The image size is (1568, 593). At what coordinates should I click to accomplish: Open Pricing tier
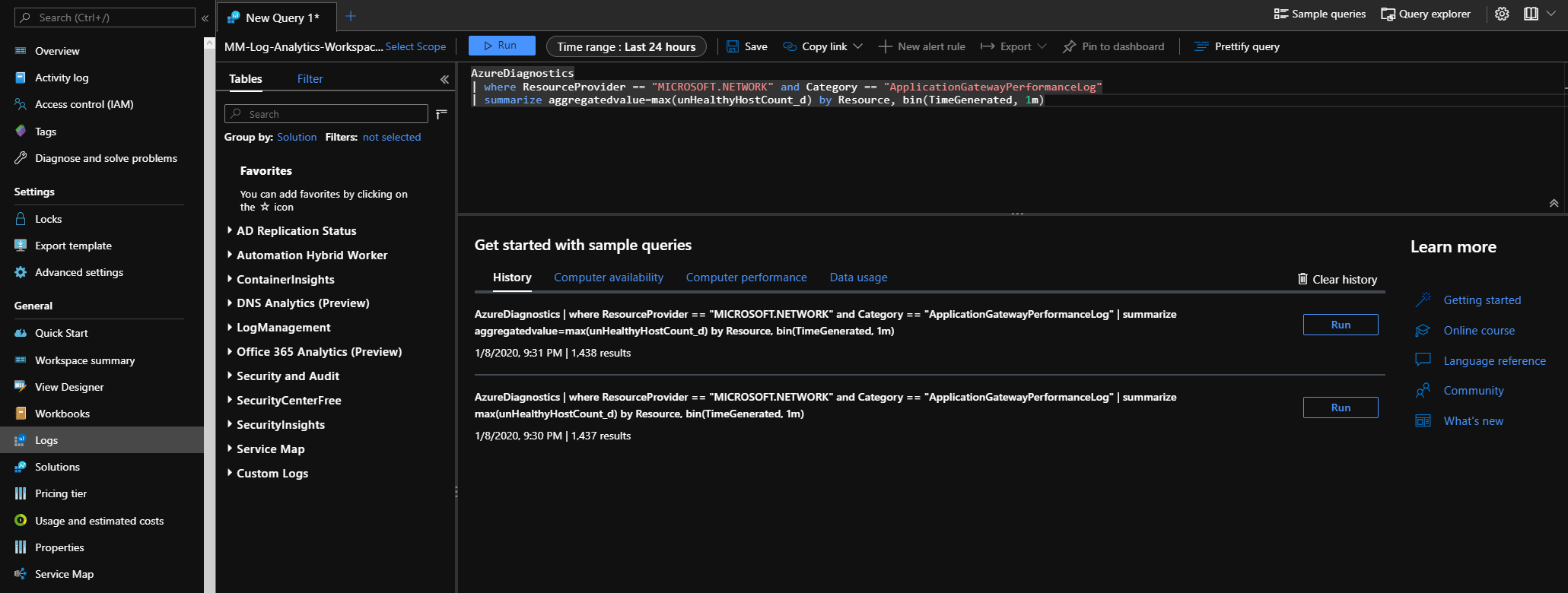(x=61, y=493)
